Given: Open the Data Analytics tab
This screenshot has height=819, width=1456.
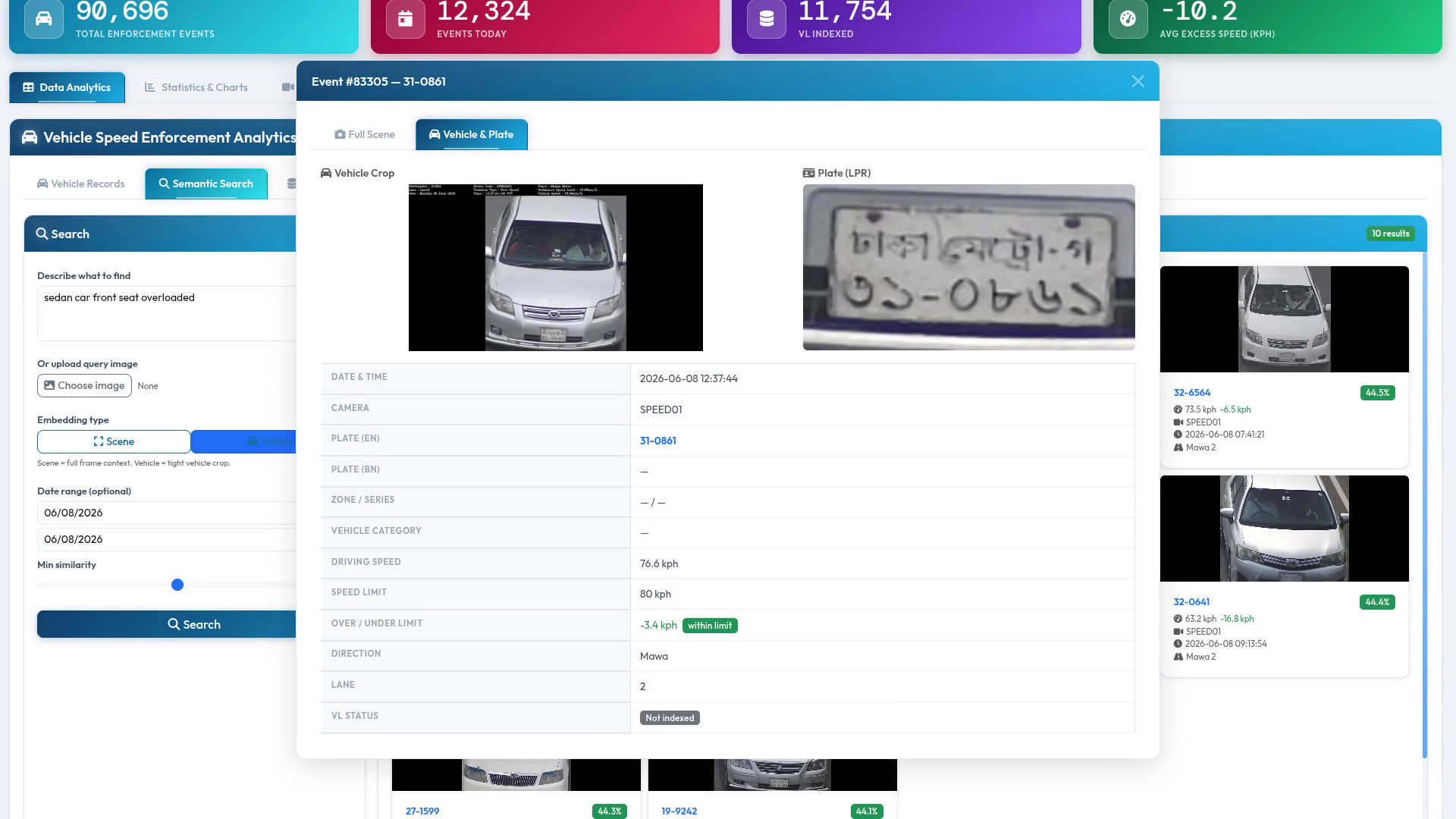Looking at the screenshot, I should click(x=67, y=87).
